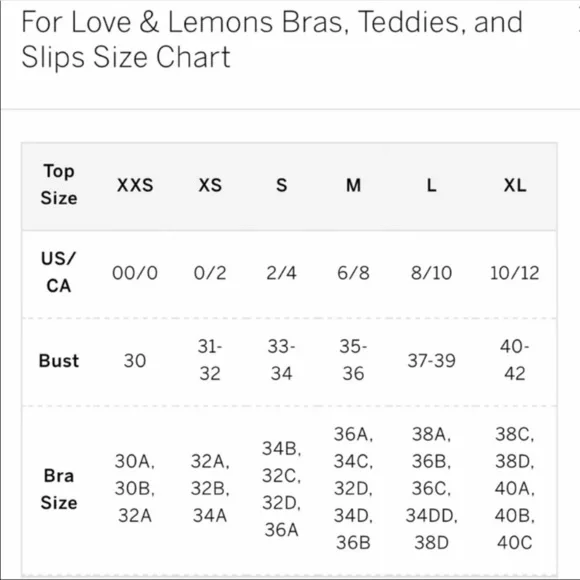Click the L size column header
580x580 pixels.
[431, 185]
